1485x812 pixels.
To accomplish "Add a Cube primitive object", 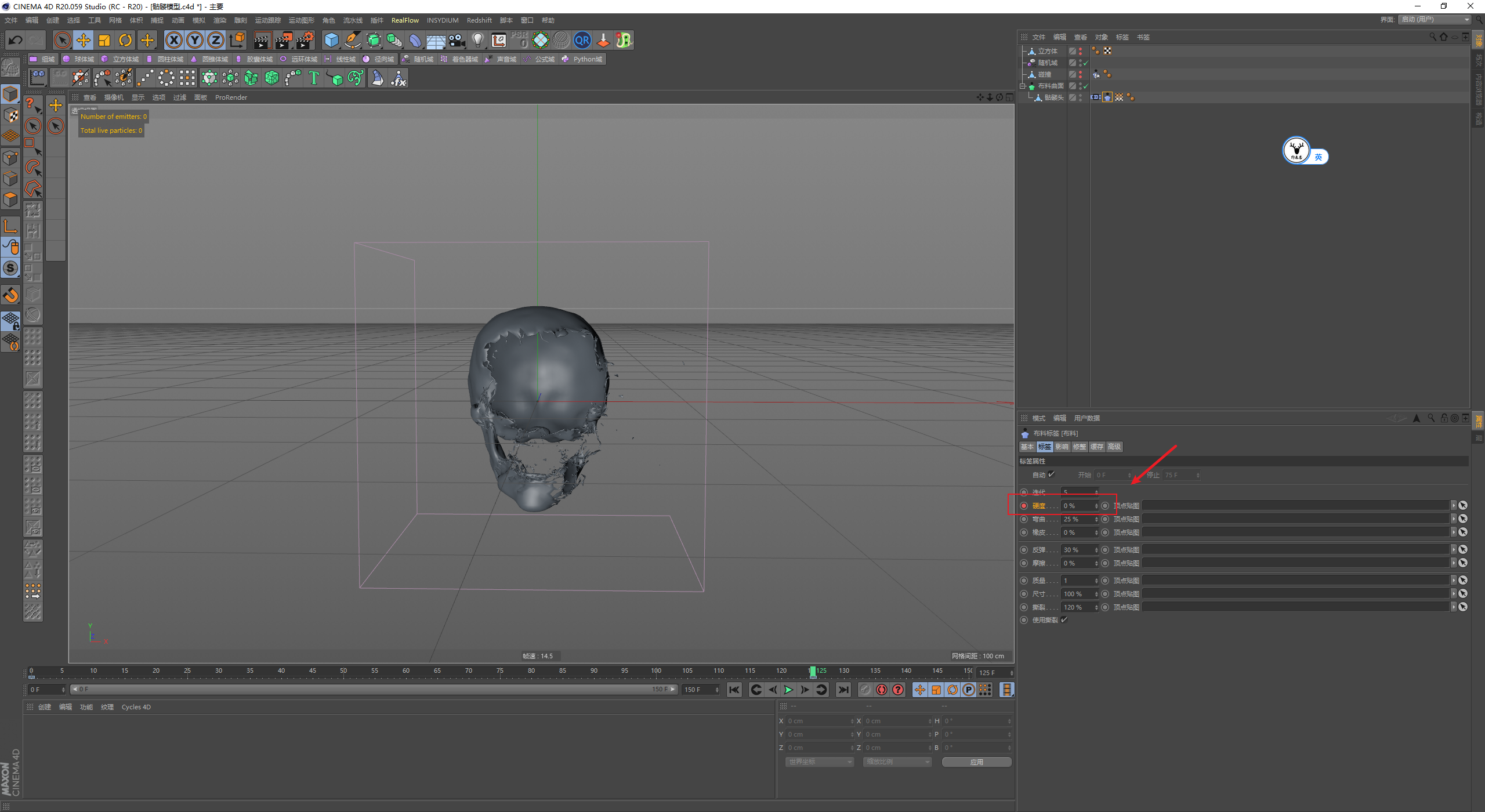I will pos(331,40).
